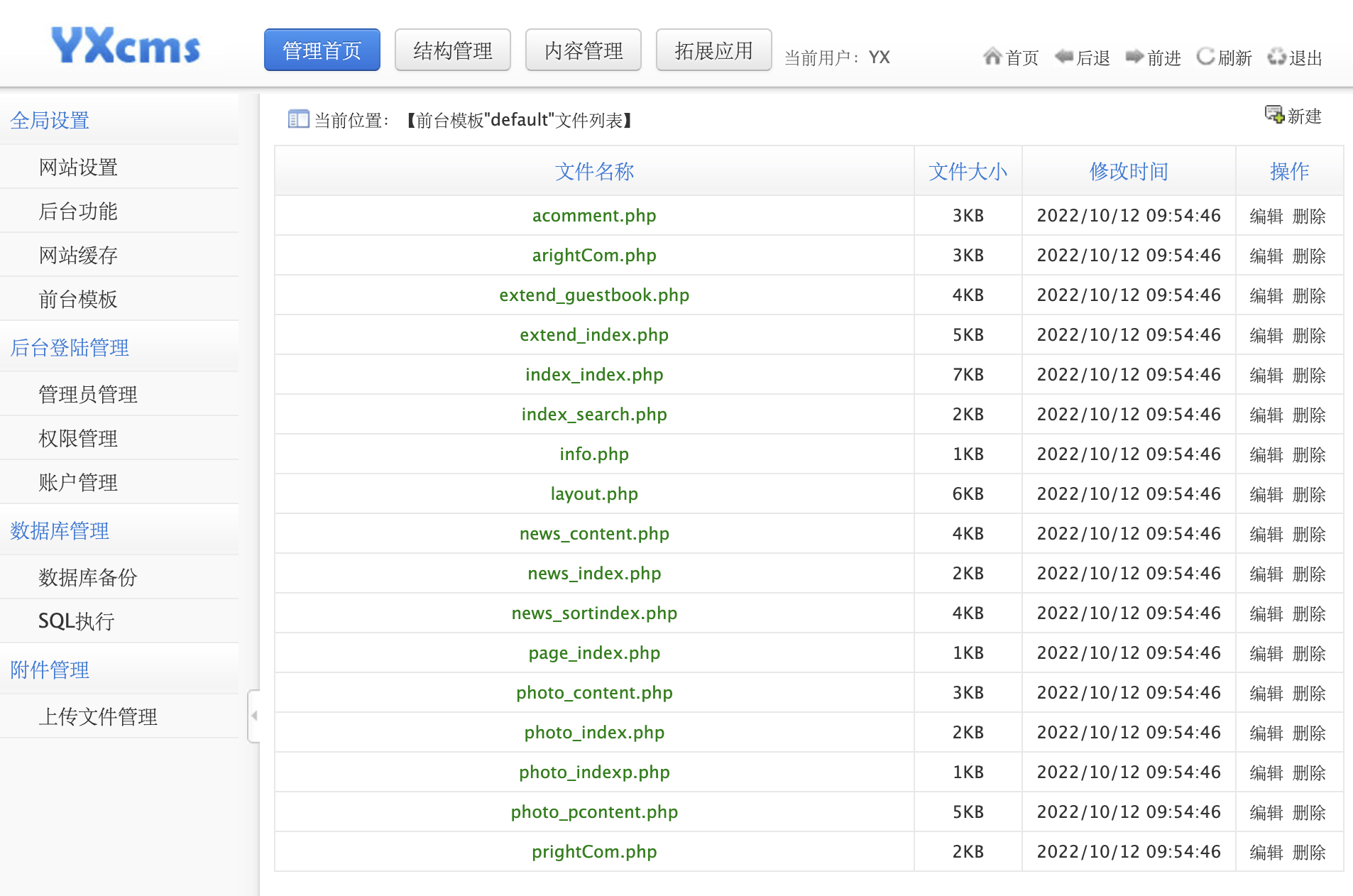
Task: Open file arightCom.php
Action: coord(594,256)
